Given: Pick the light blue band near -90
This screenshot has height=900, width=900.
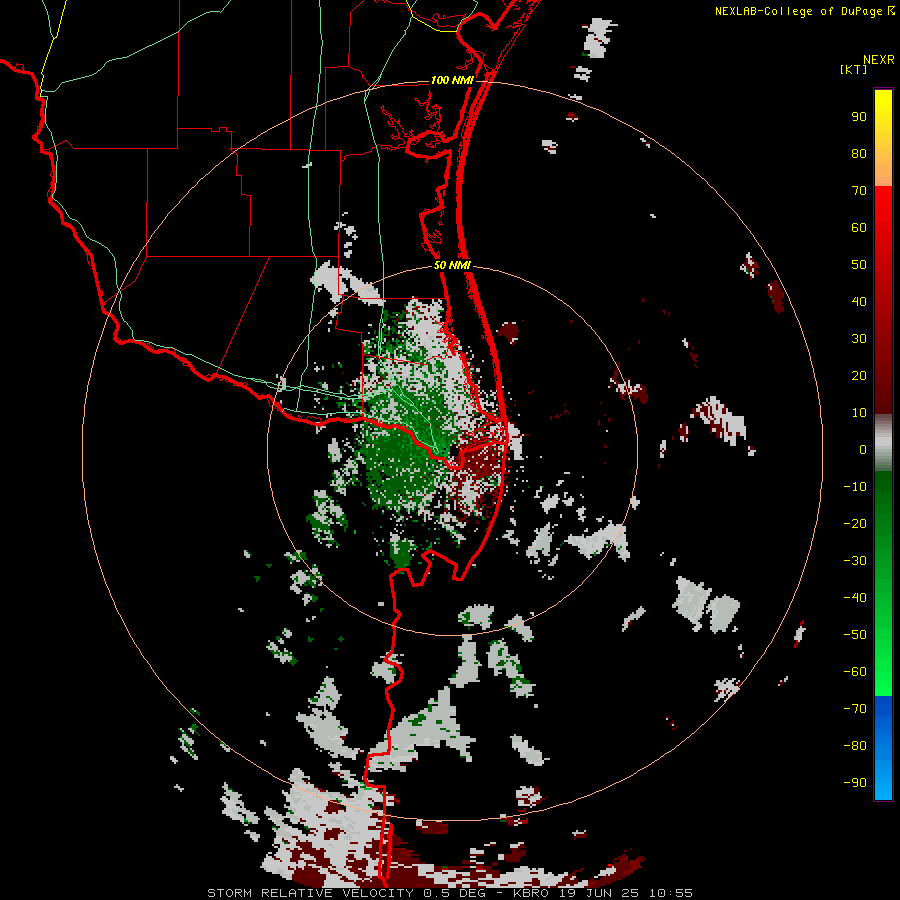Looking at the screenshot, I should tap(883, 781).
